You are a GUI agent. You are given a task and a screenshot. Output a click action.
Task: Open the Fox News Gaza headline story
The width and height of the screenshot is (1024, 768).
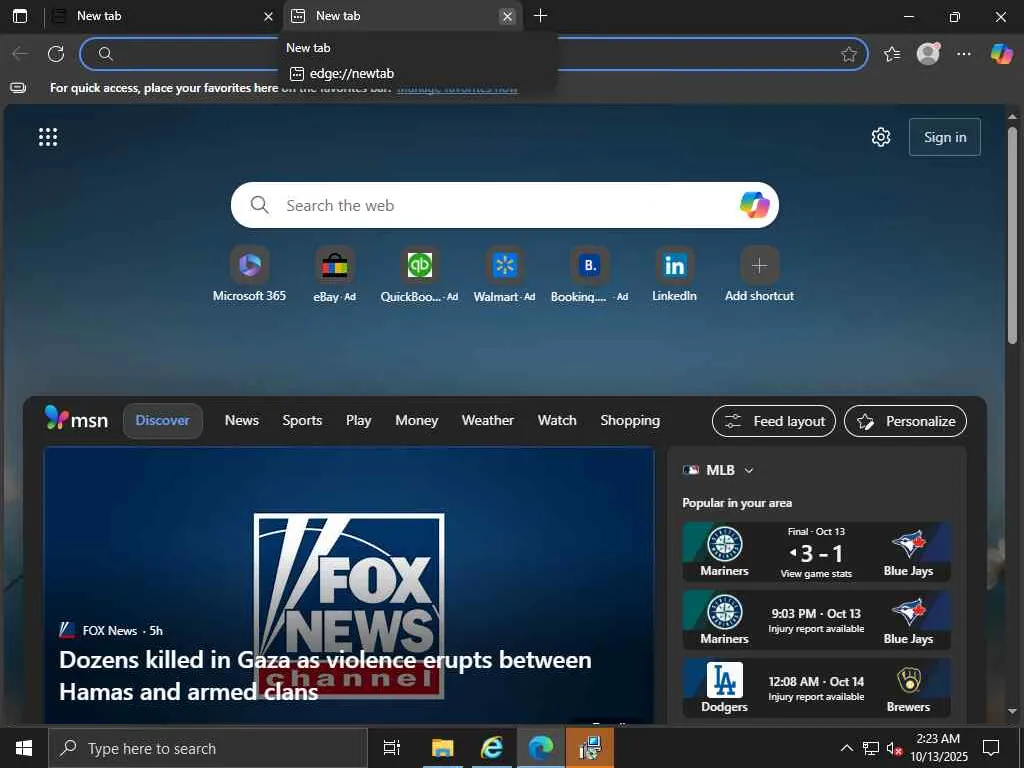325,675
